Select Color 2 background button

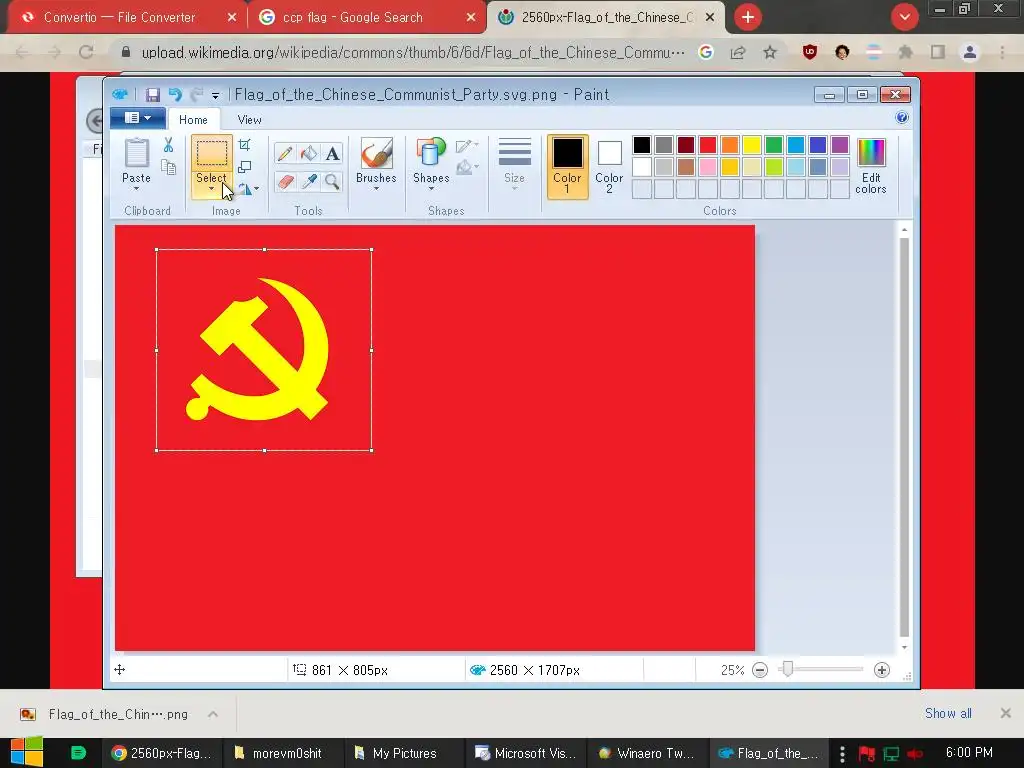(609, 167)
